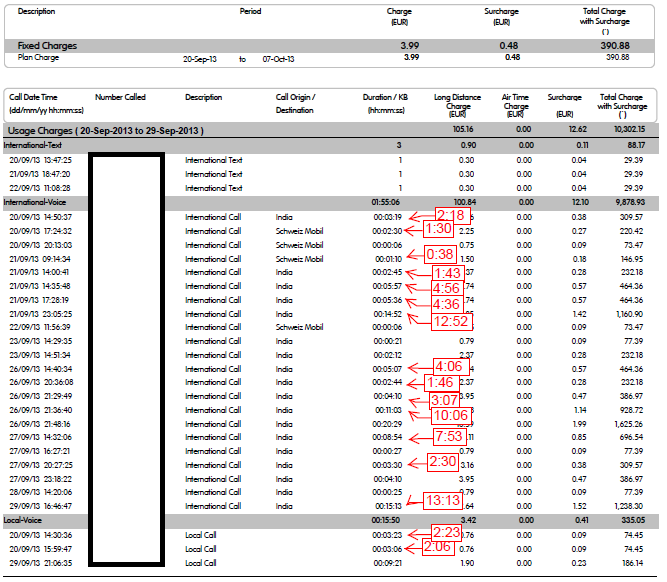This screenshot has width=667, height=582.
Task: Click the "International-Text" group row label
Action: 32,145
